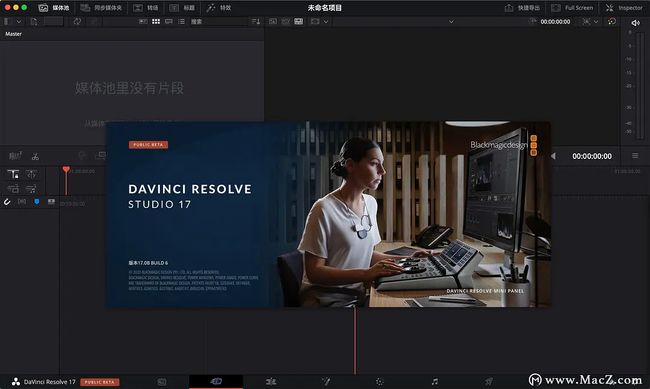
Task: Click the split clip scissors icon
Action: click(35, 156)
